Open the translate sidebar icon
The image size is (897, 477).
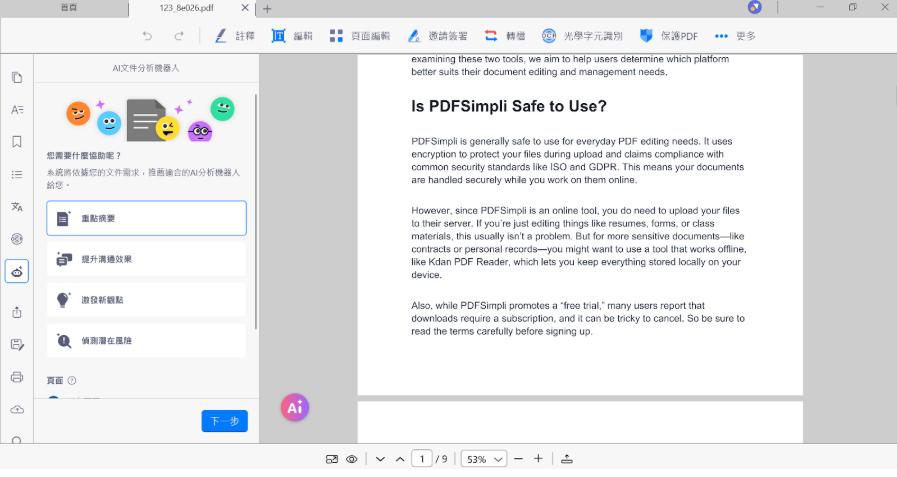click(17, 206)
